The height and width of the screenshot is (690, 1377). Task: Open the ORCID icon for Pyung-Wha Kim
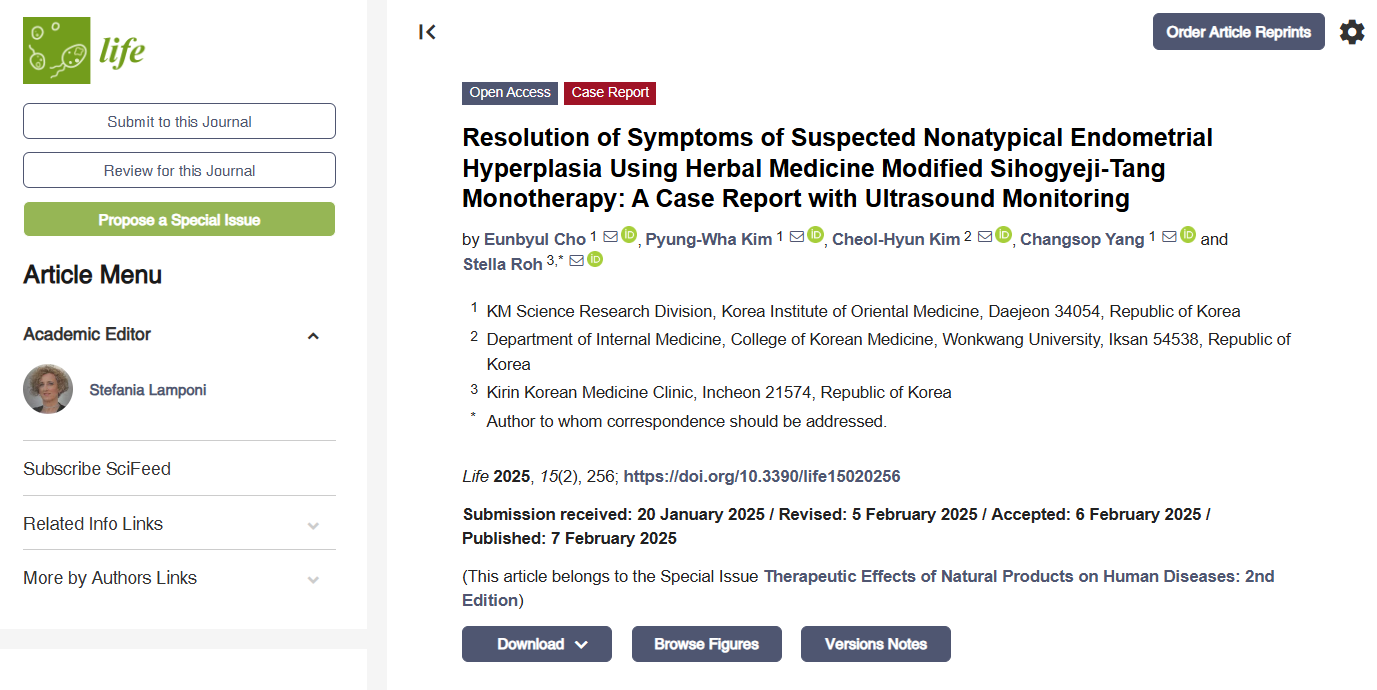pyautogui.click(x=815, y=235)
